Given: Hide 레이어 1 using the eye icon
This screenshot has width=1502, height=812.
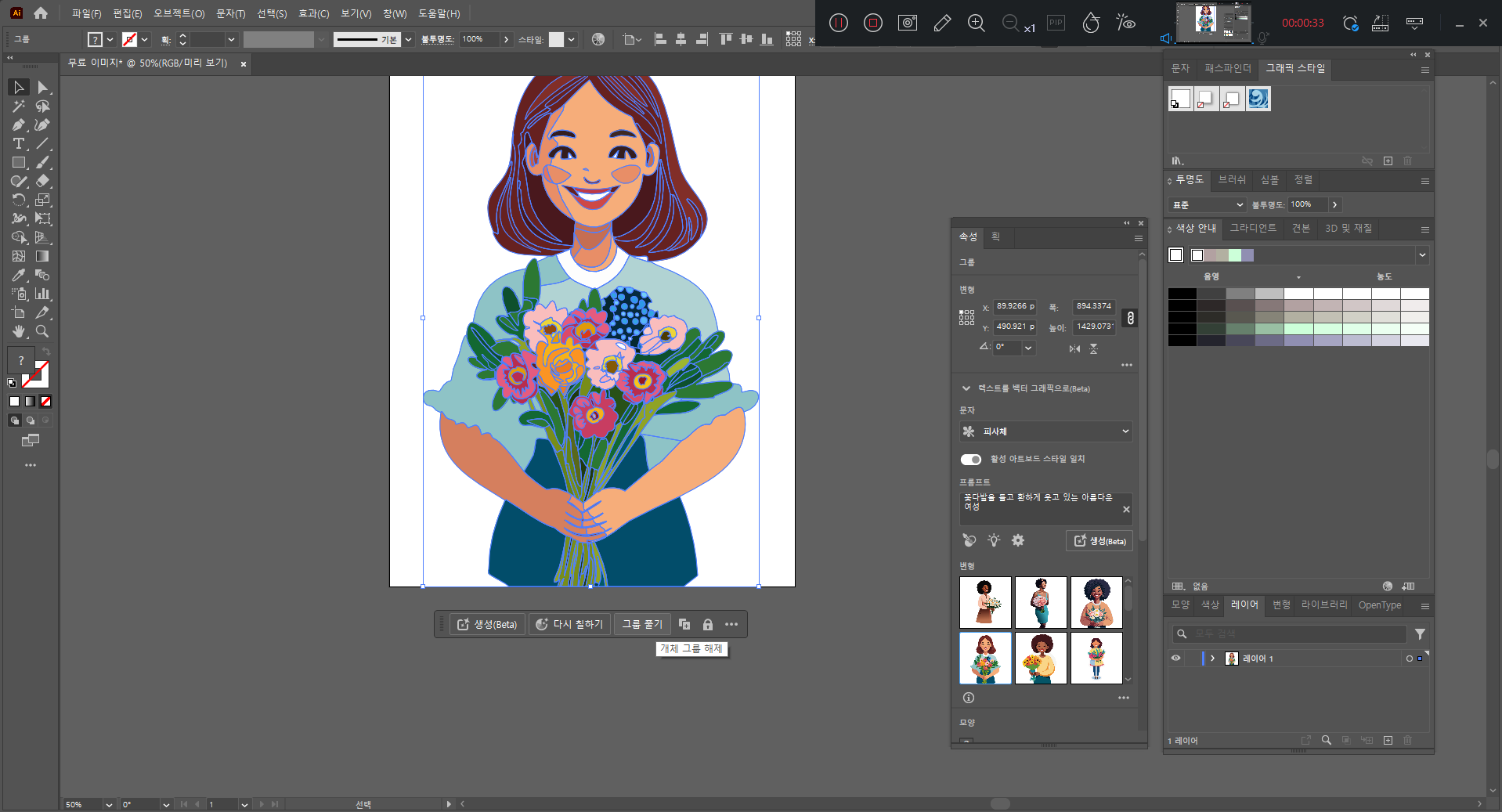Looking at the screenshot, I should point(1175,659).
